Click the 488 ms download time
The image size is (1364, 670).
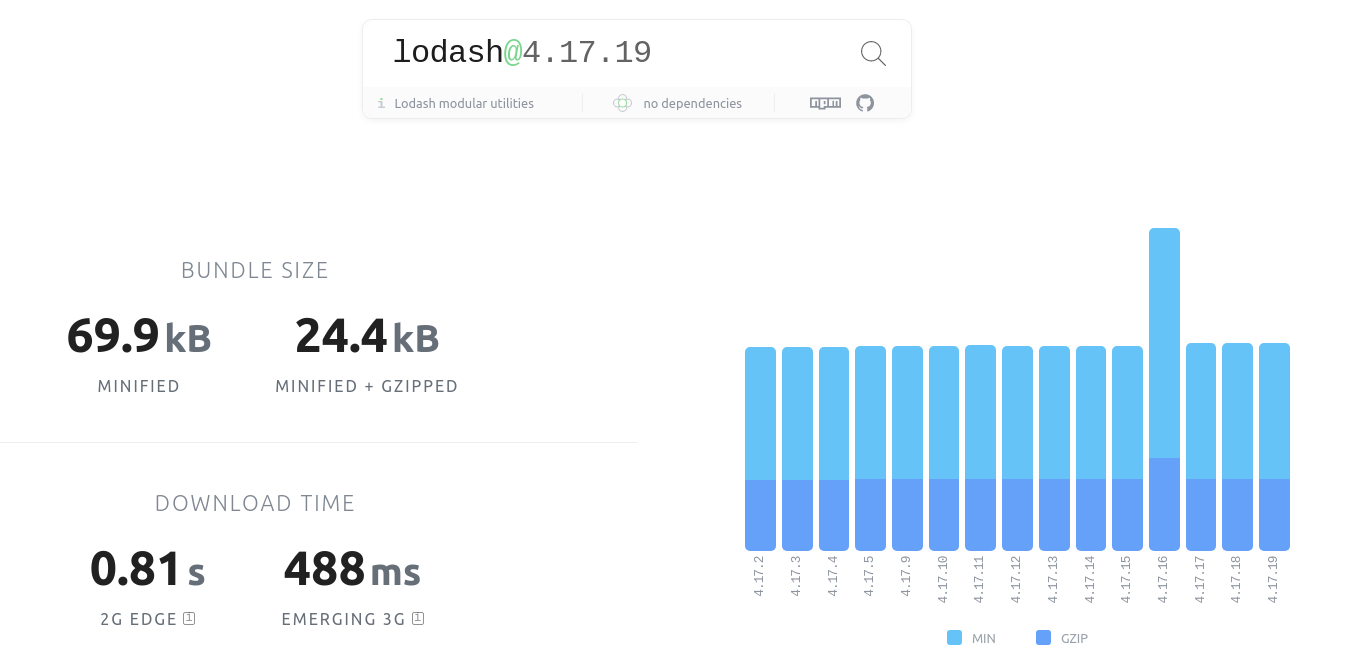coord(352,569)
